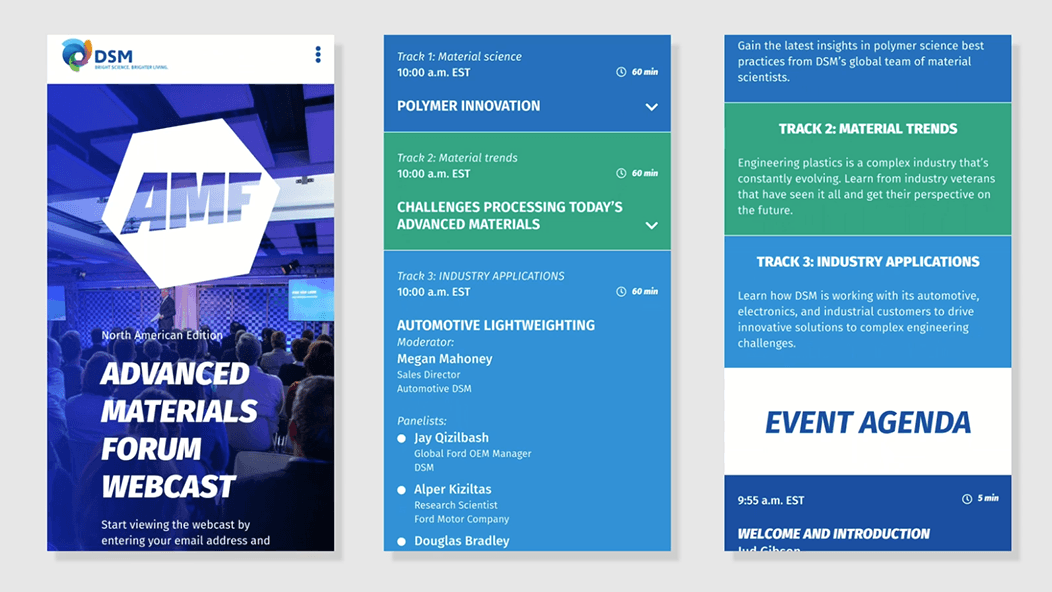Click the Track 3: INDUSTRY APPLICATIONS italic label

click(480, 276)
